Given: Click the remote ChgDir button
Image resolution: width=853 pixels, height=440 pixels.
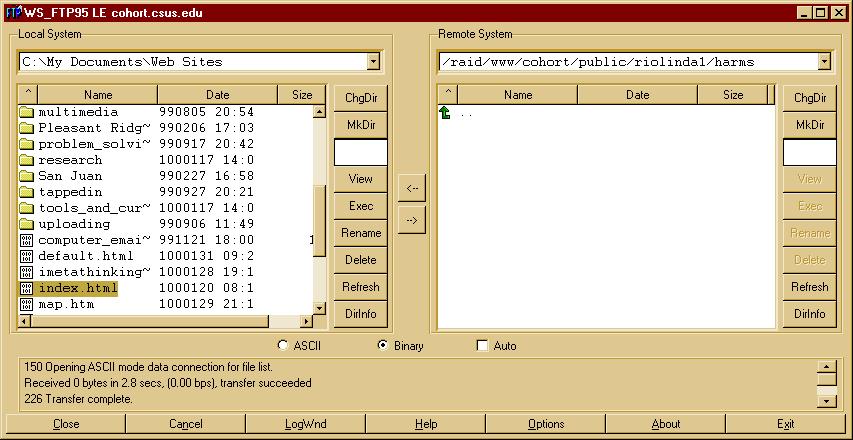Looking at the screenshot, I should pos(809,98).
